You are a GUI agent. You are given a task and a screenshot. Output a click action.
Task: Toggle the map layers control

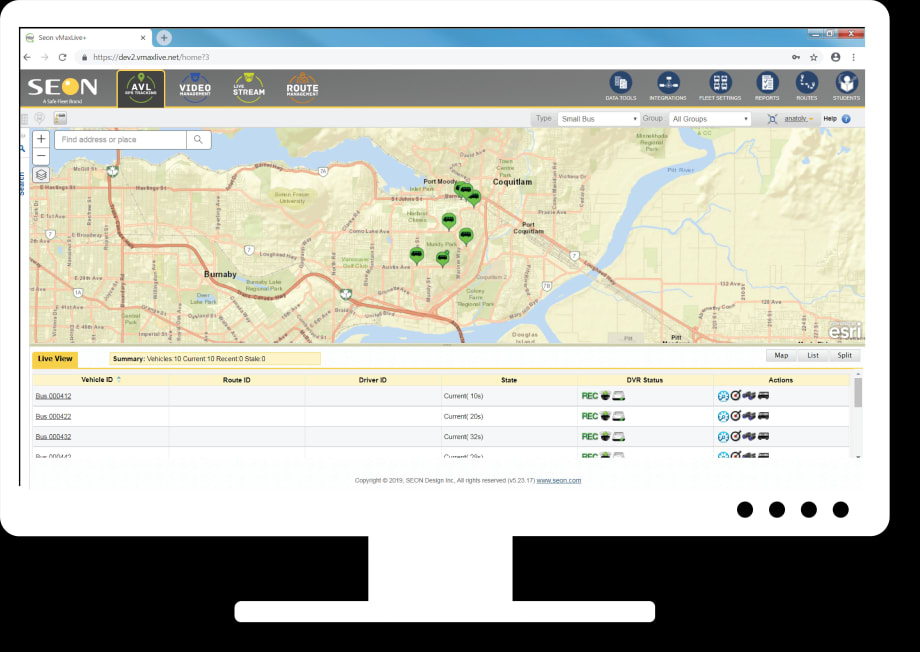coord(41,173)
